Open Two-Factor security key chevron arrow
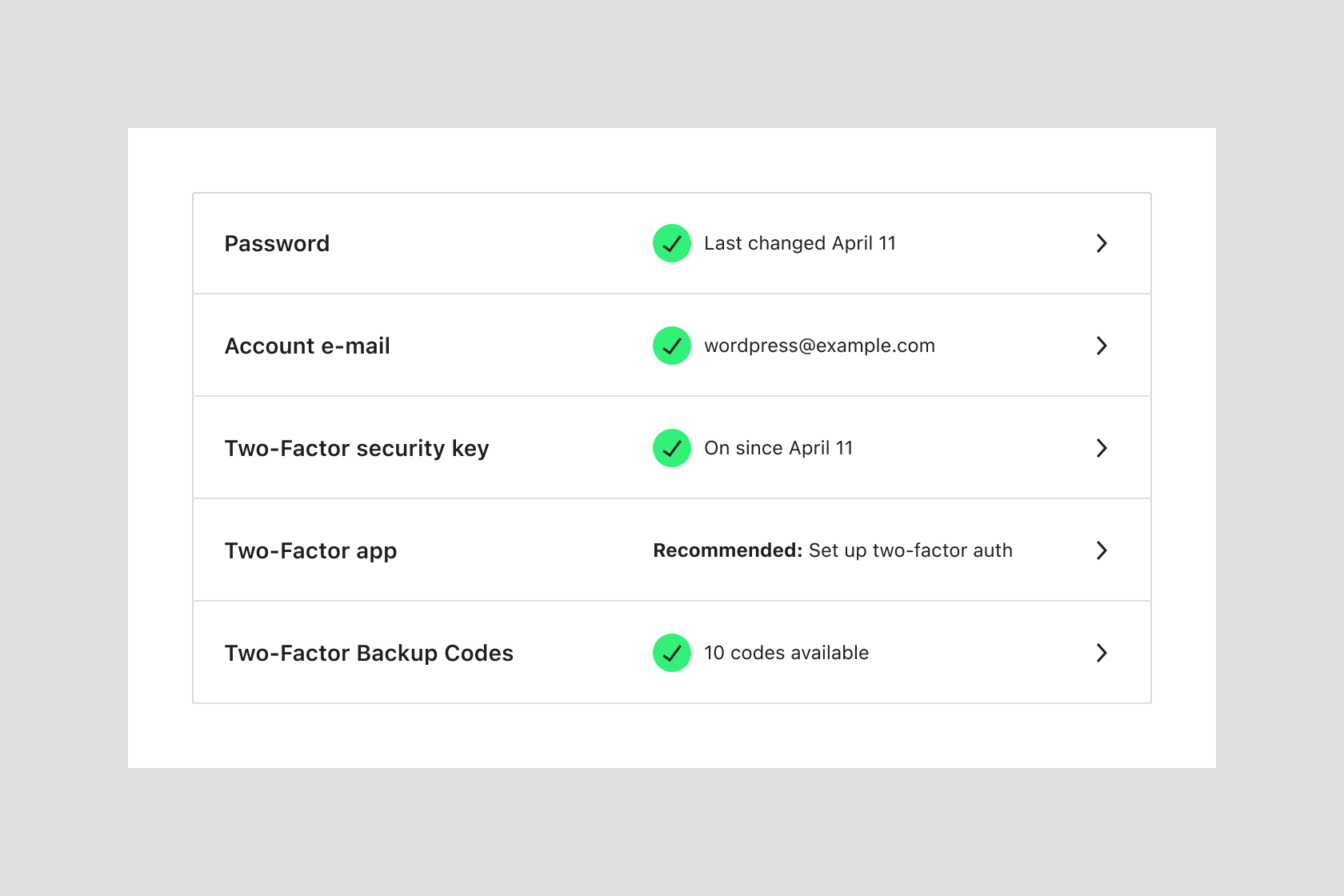Viewport: 1344px width, 896px height. click(1102, 448)
